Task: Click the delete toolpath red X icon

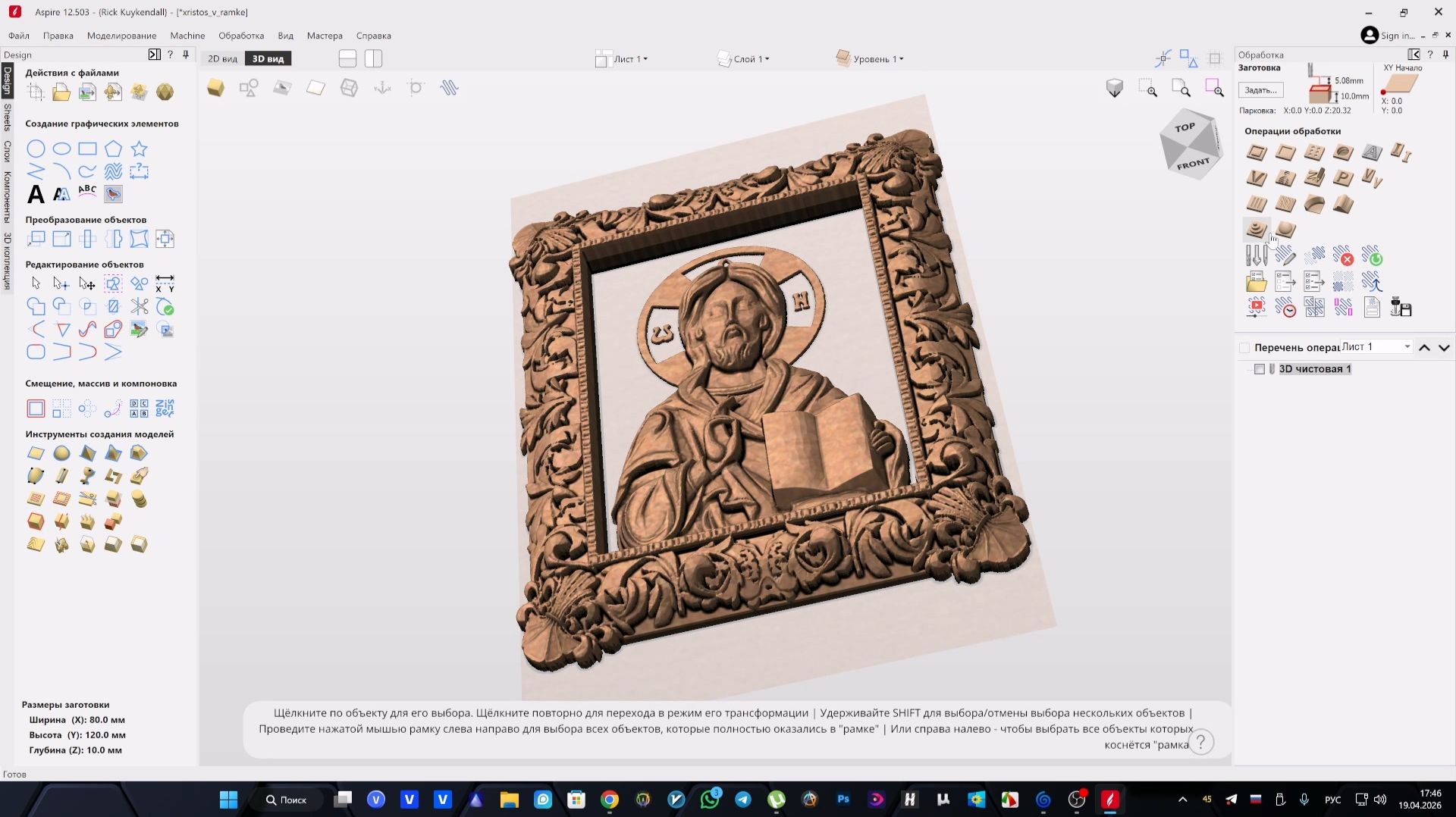Action: pos(1343,255)
